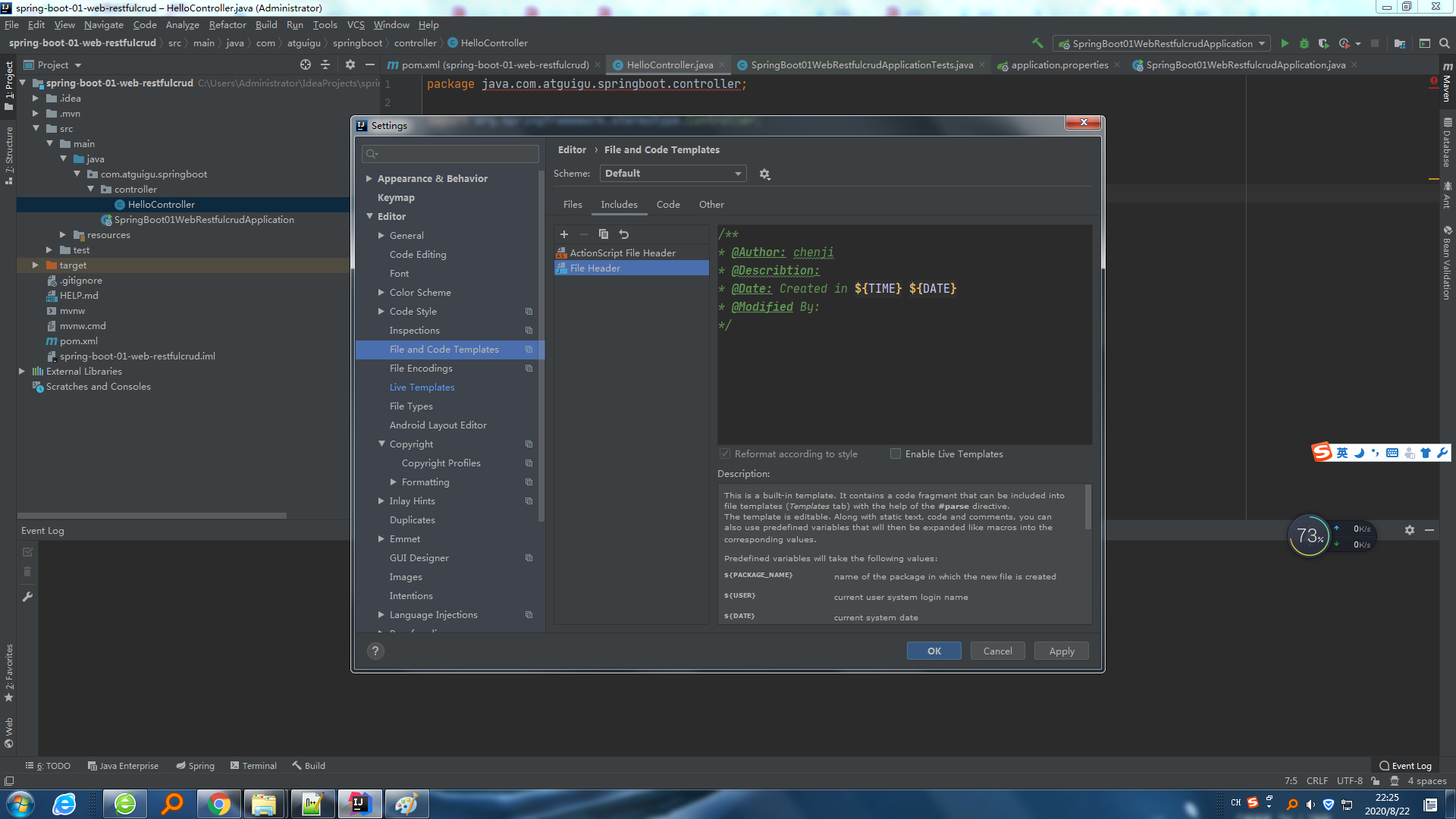Switch to the Files templates tab
1456x819 pixels.
pos(573,204)
